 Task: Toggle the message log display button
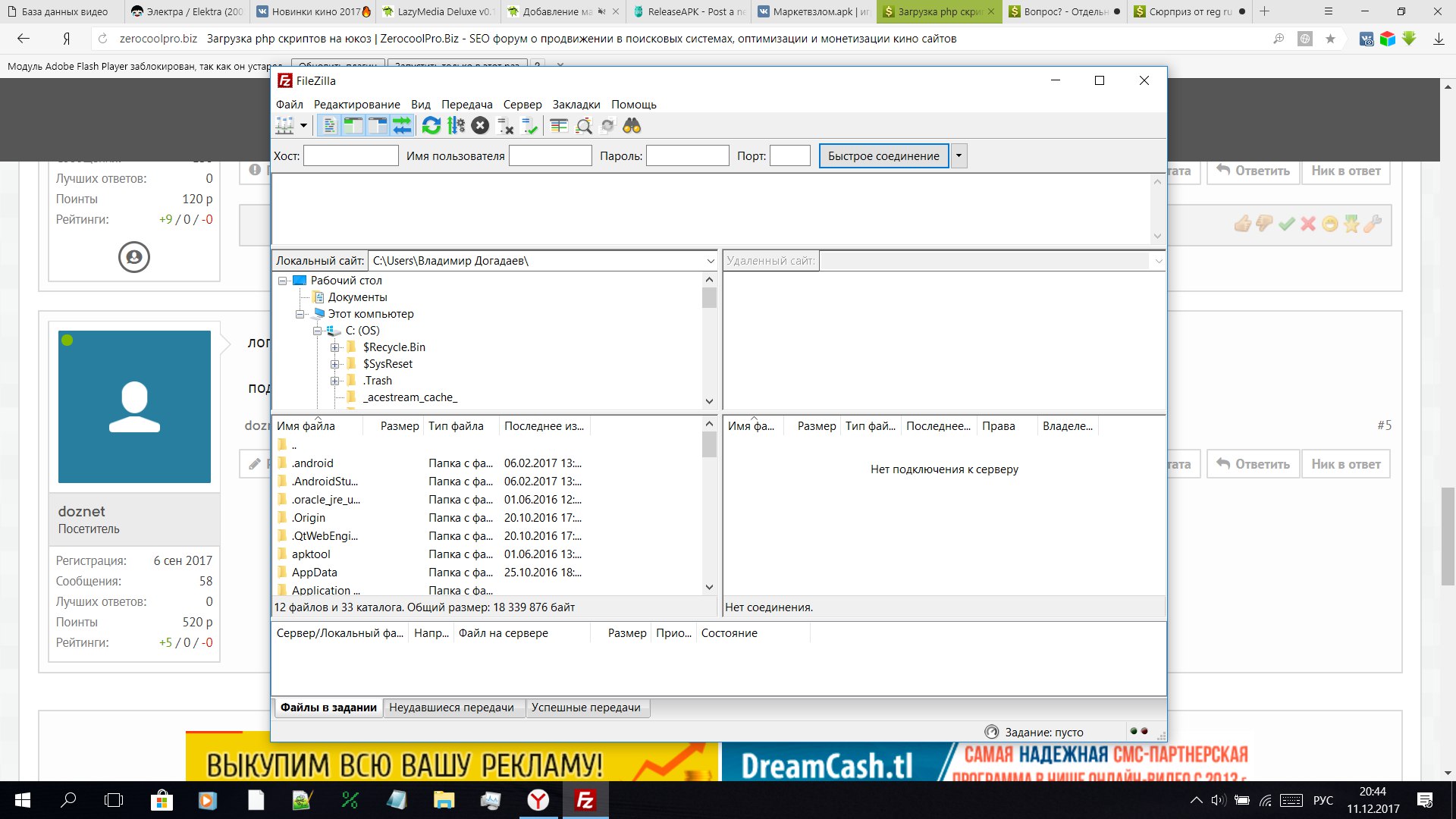pyautogui.click(x=329, y=126)
